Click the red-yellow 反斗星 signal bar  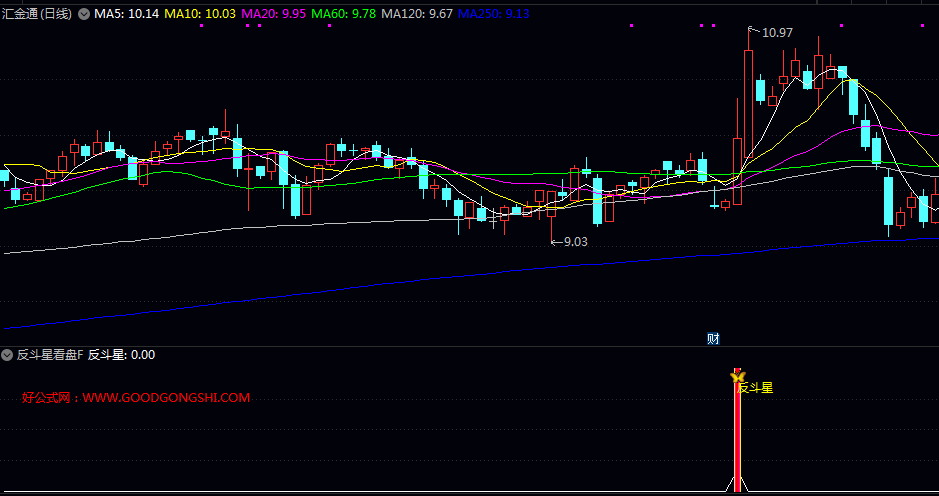pyautogui.click(x=737, y=431)
